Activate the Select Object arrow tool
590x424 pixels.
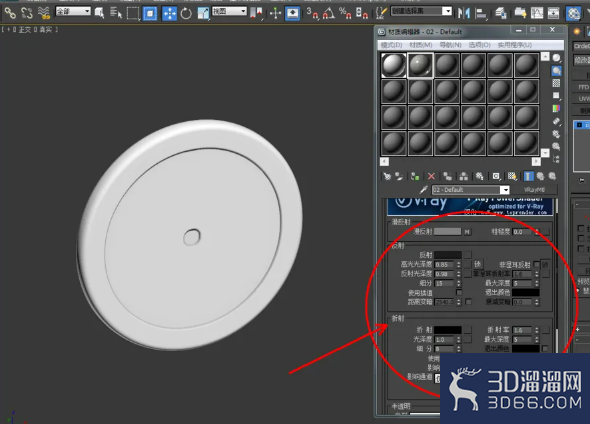pos(100,13)
